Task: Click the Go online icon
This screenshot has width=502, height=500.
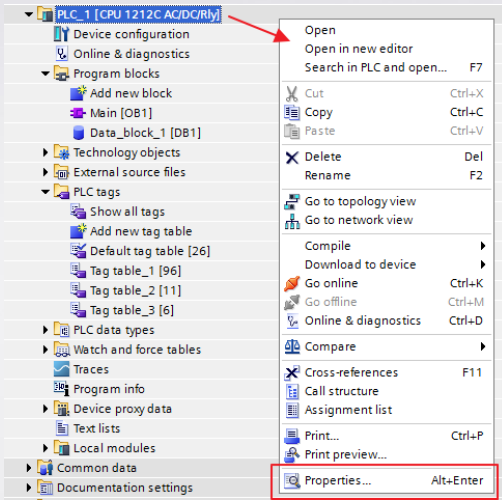Action: coord(292,283)
